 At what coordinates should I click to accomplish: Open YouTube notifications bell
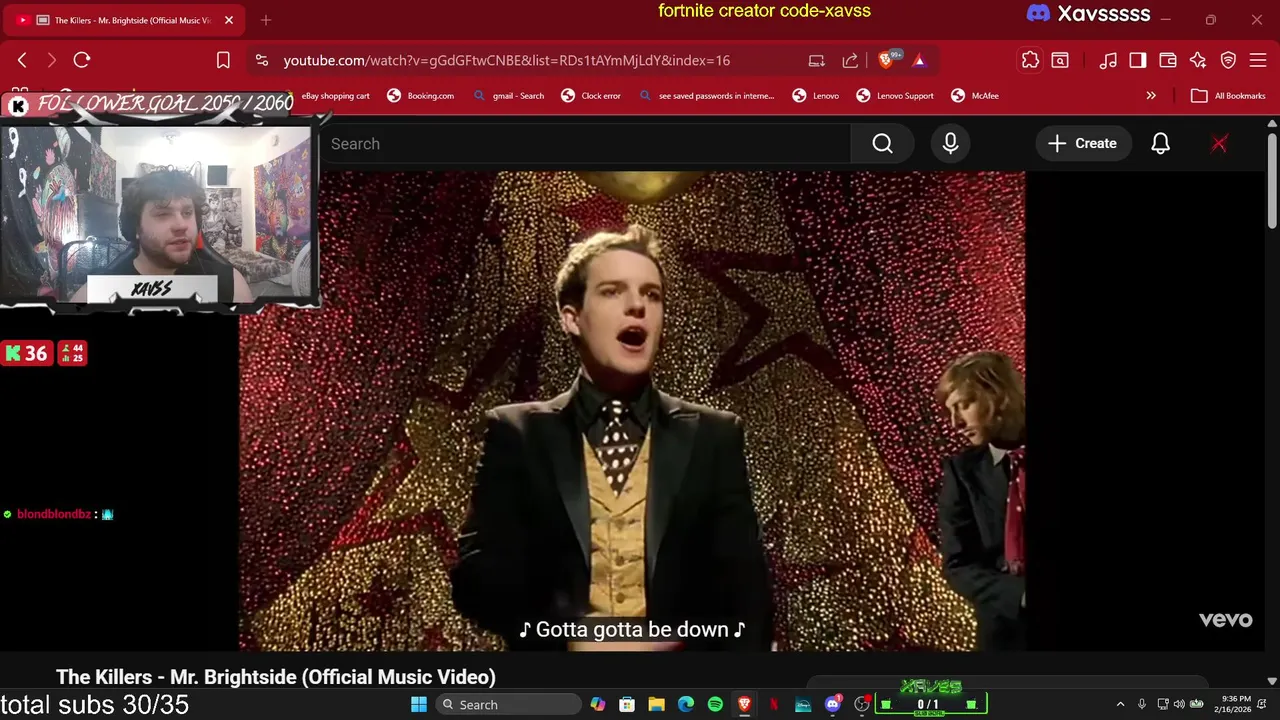coord(1160,143)
